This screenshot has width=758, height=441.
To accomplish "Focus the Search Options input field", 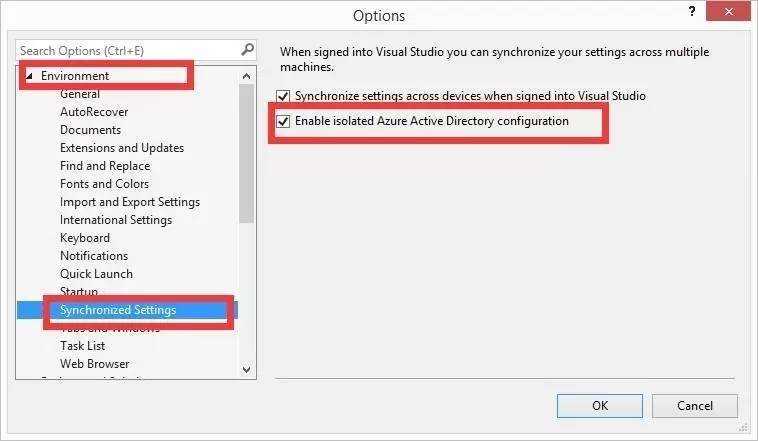I will pyautogui.click(x=128, y=50).
